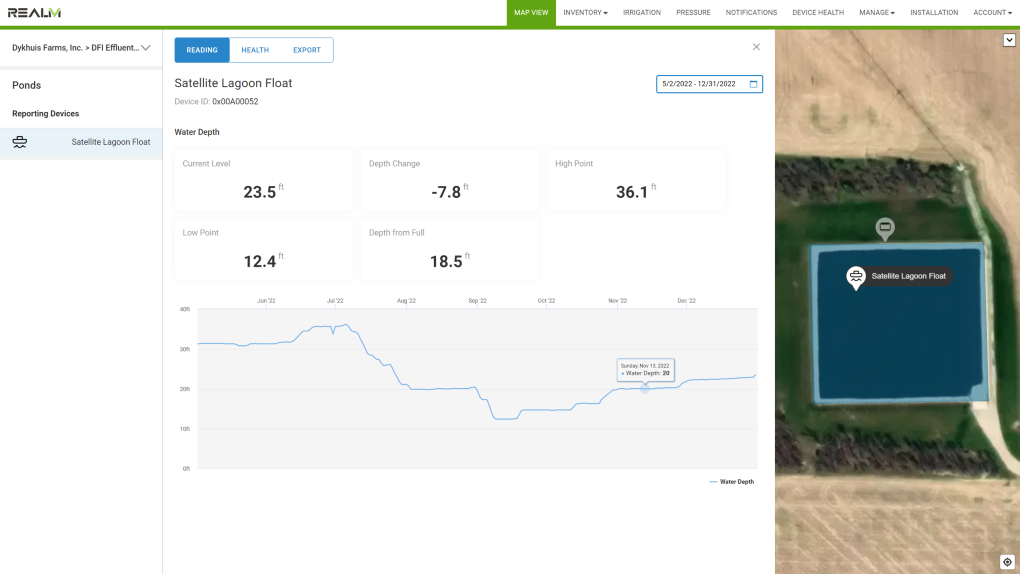Screen dimensions: 1020x574
Task: Select Satellite Lagoon Float in device list
Action: click(x=110, y=142)
